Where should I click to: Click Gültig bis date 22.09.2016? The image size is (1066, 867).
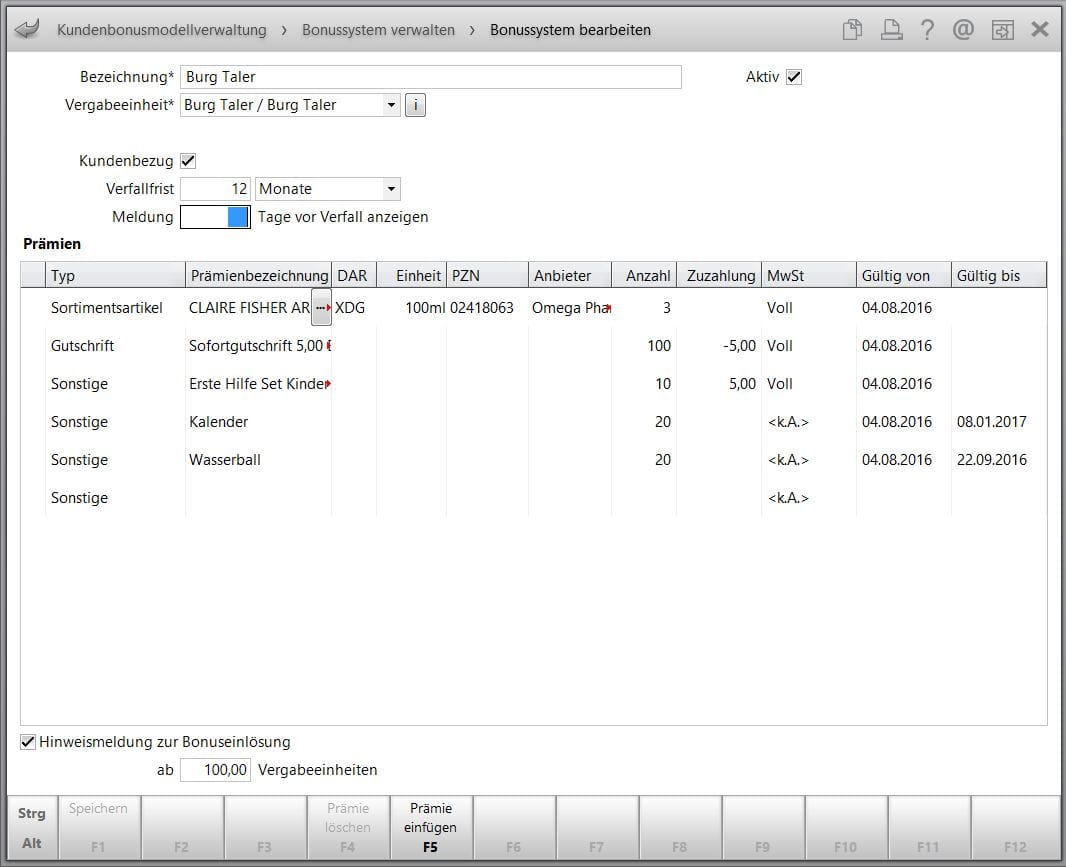tap(991, 460)
